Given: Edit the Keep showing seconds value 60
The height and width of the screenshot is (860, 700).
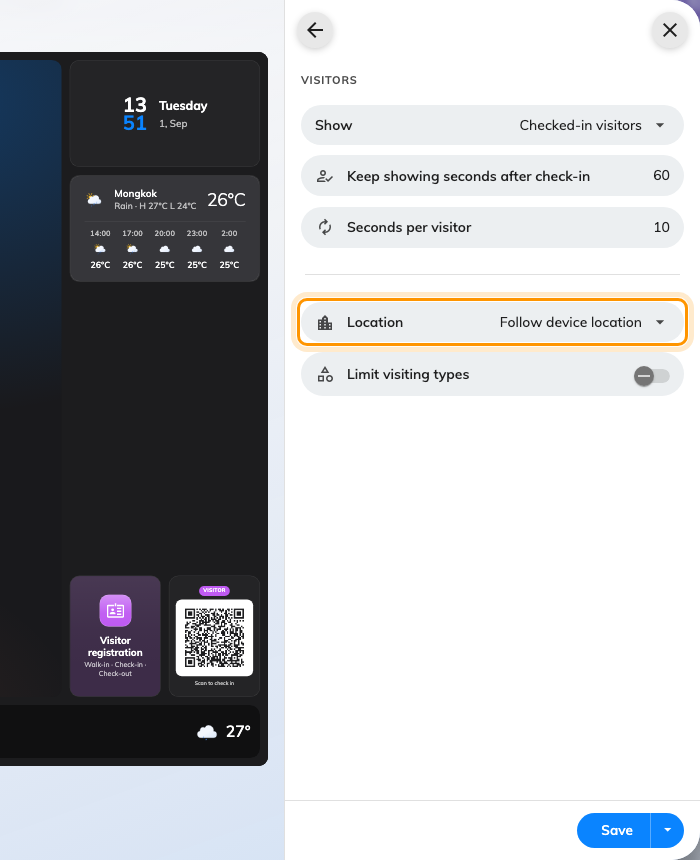Looking at the screenshot, I should coord(661,176).
